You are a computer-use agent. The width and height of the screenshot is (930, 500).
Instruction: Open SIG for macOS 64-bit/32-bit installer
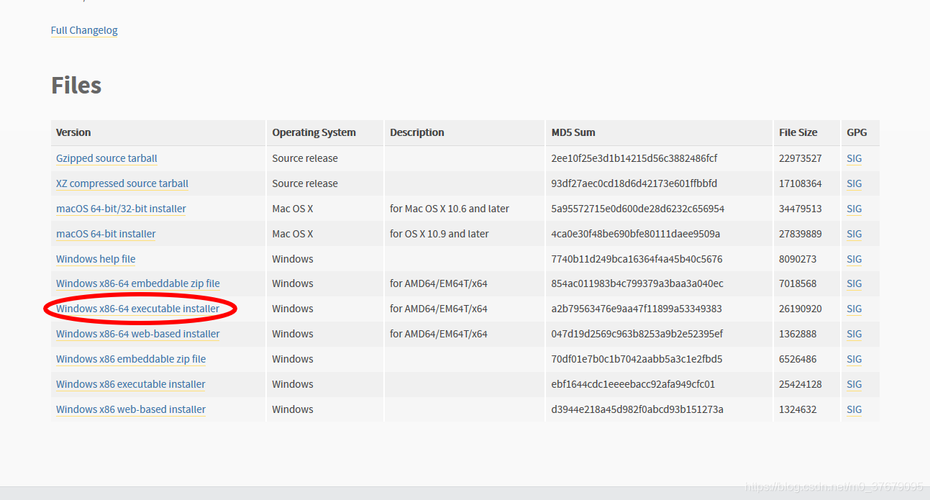854,209
